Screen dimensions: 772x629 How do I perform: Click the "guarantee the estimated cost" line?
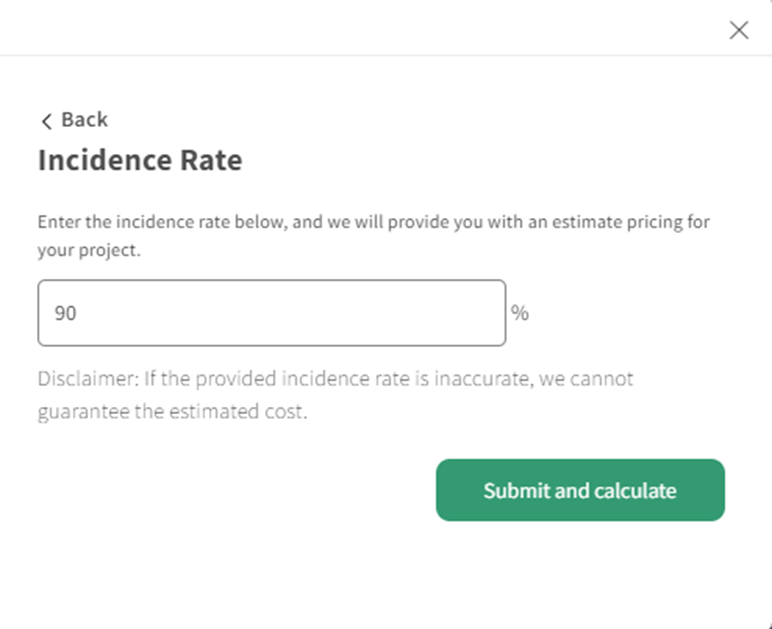(x=172, y=412)
